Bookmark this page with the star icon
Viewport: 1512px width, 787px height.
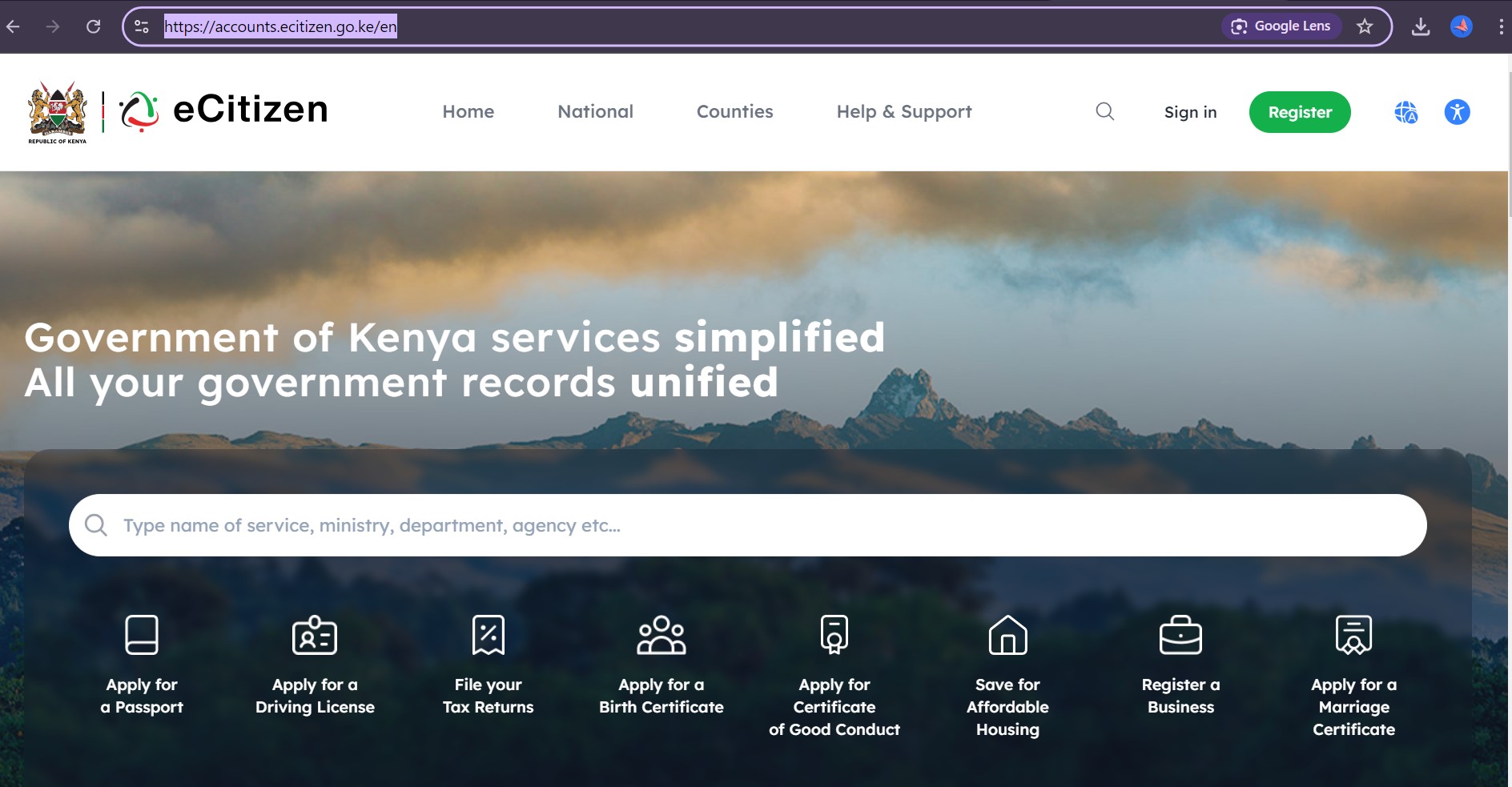point(1365,26)
